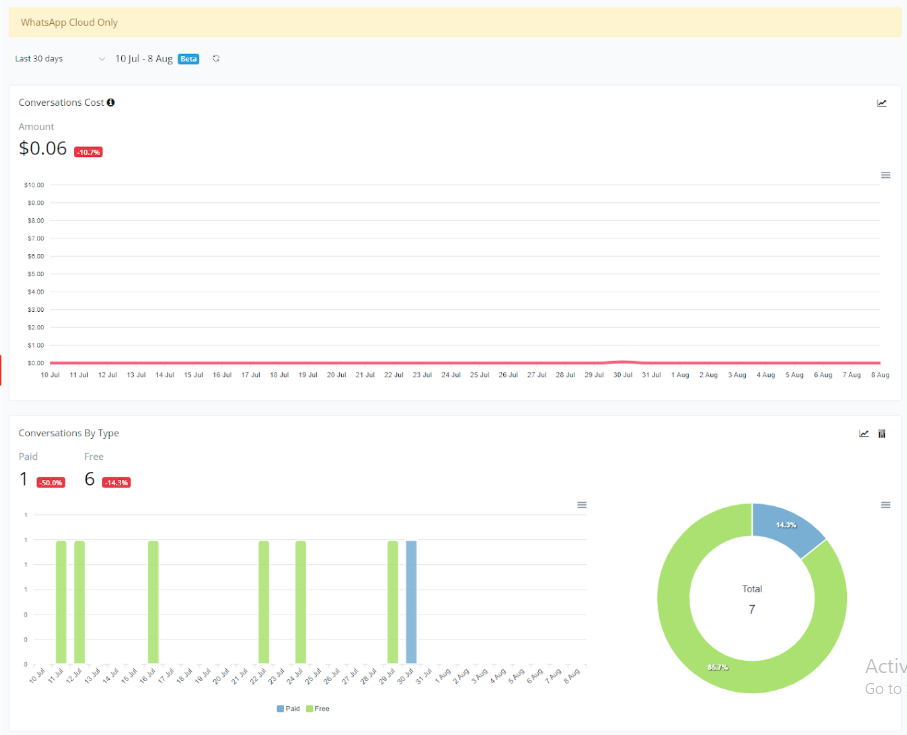Viewport: 907px width, 735px height.
Task: Click the refresh icon beside the date range
Action: point(216,59)
